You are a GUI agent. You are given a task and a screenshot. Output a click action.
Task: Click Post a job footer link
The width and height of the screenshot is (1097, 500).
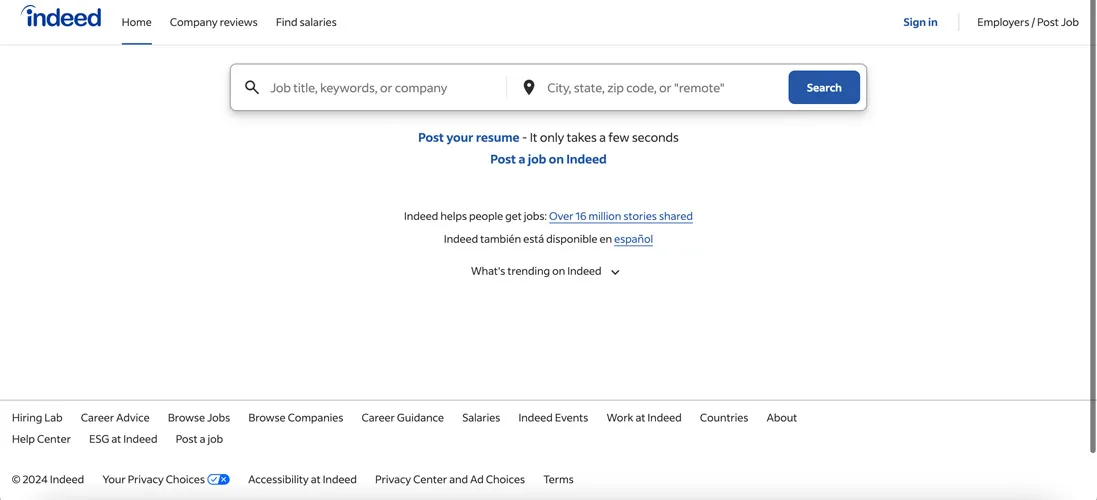coord(199,439)
